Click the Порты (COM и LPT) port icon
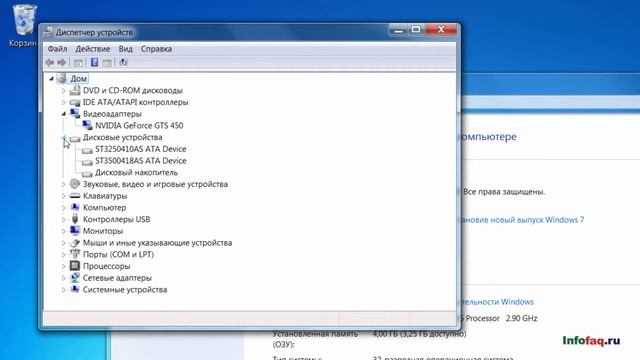Screen dimensions: 640x360 pos(75,254)
